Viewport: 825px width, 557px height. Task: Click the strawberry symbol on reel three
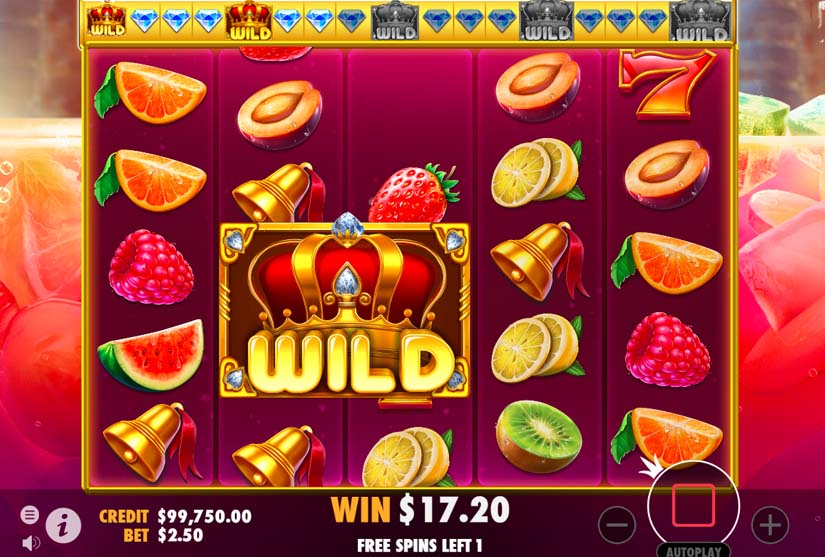coord(414,193)
